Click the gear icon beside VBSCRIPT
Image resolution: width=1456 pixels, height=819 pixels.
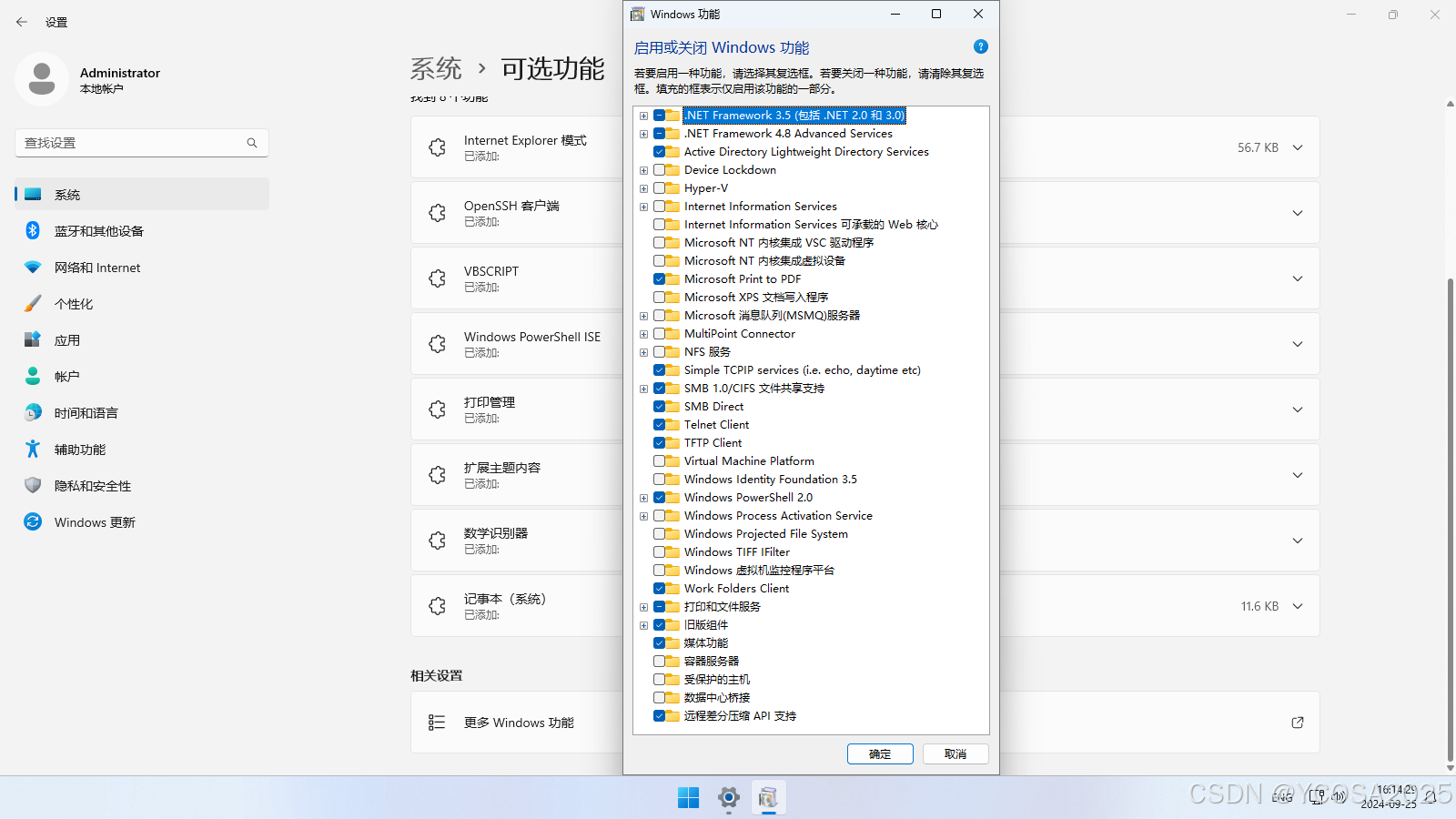pos(437,278)
